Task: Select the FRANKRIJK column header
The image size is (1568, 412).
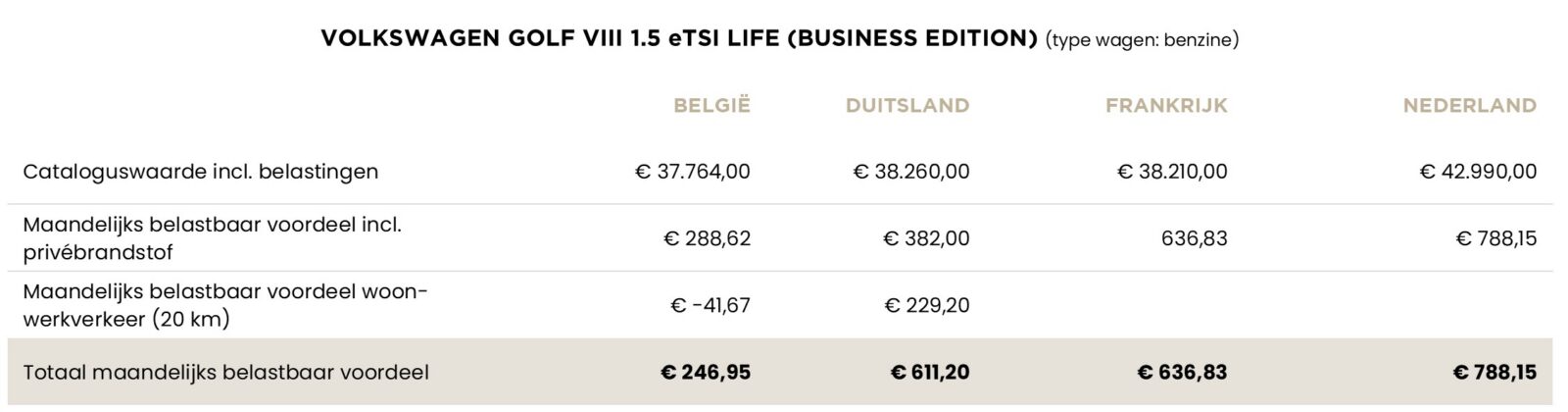Action: (x=1166, y=105)
